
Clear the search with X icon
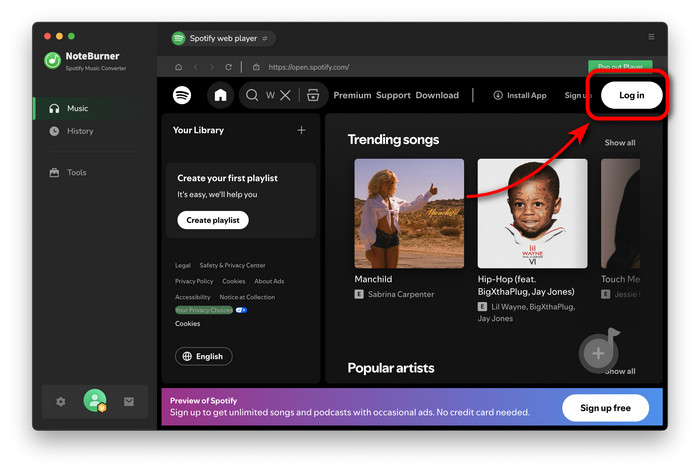click(x=286, y=95)
